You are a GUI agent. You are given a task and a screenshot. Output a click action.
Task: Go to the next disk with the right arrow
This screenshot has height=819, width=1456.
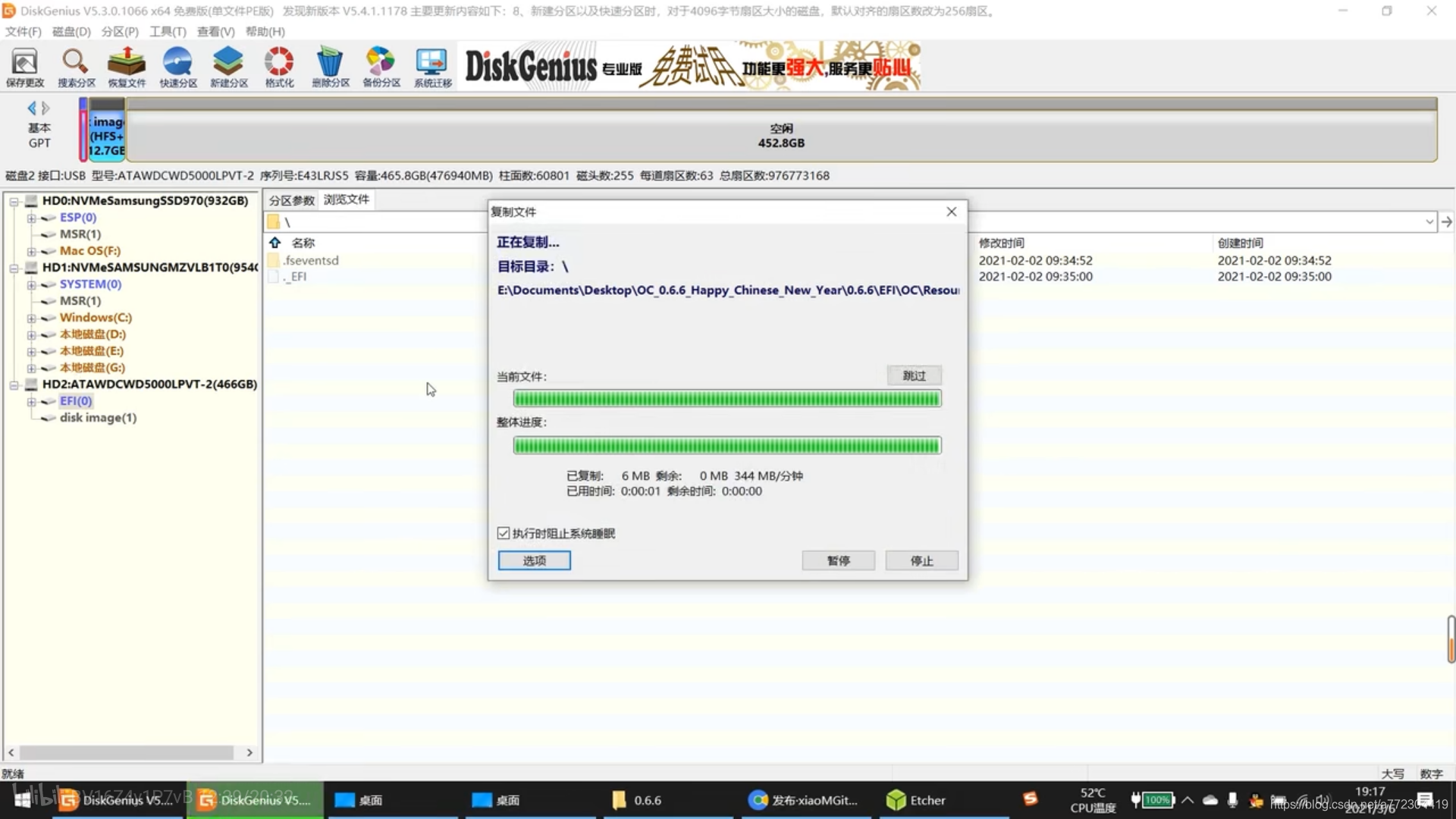coord(45,108)
